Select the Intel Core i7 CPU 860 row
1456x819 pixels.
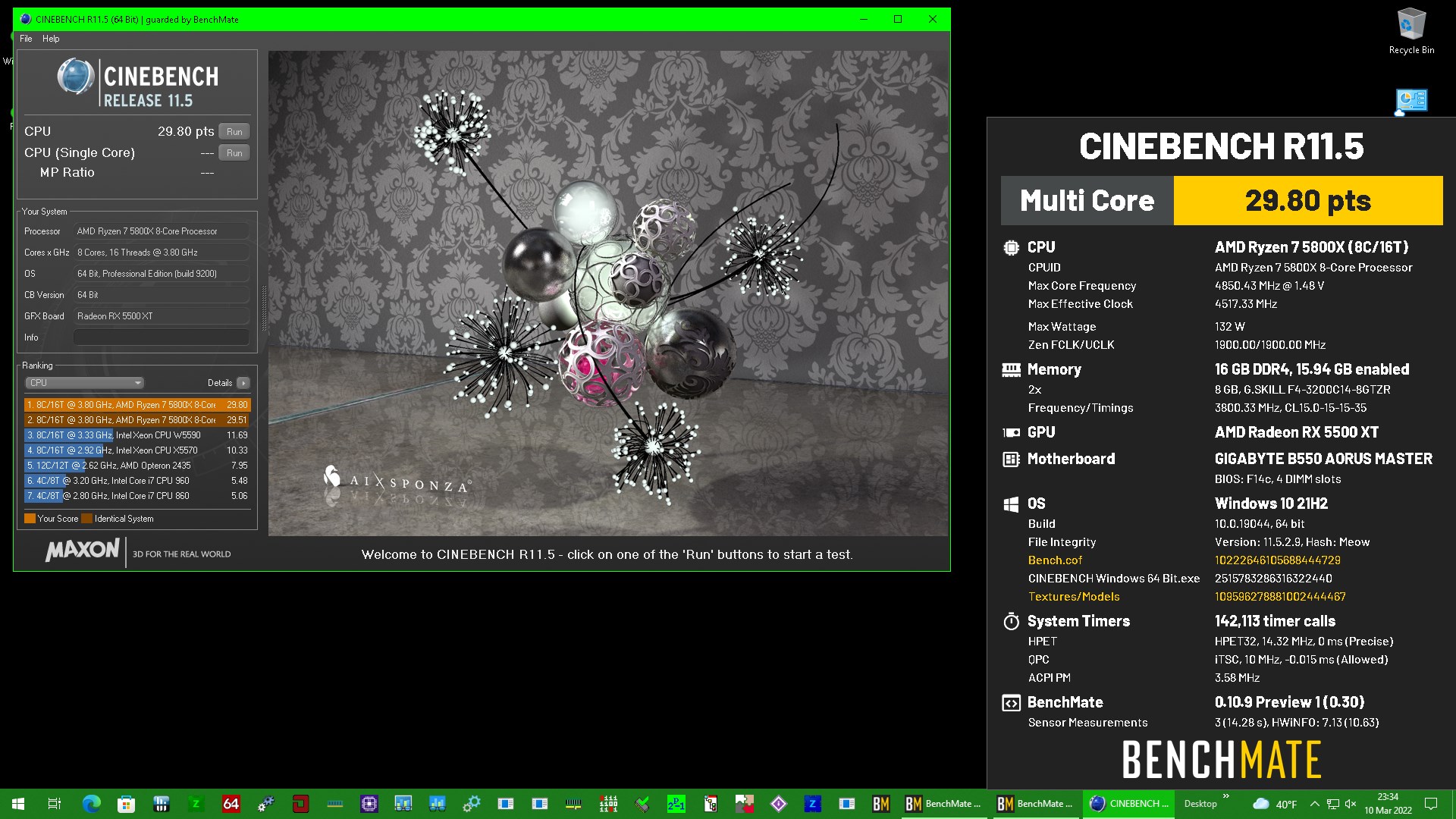137,496
